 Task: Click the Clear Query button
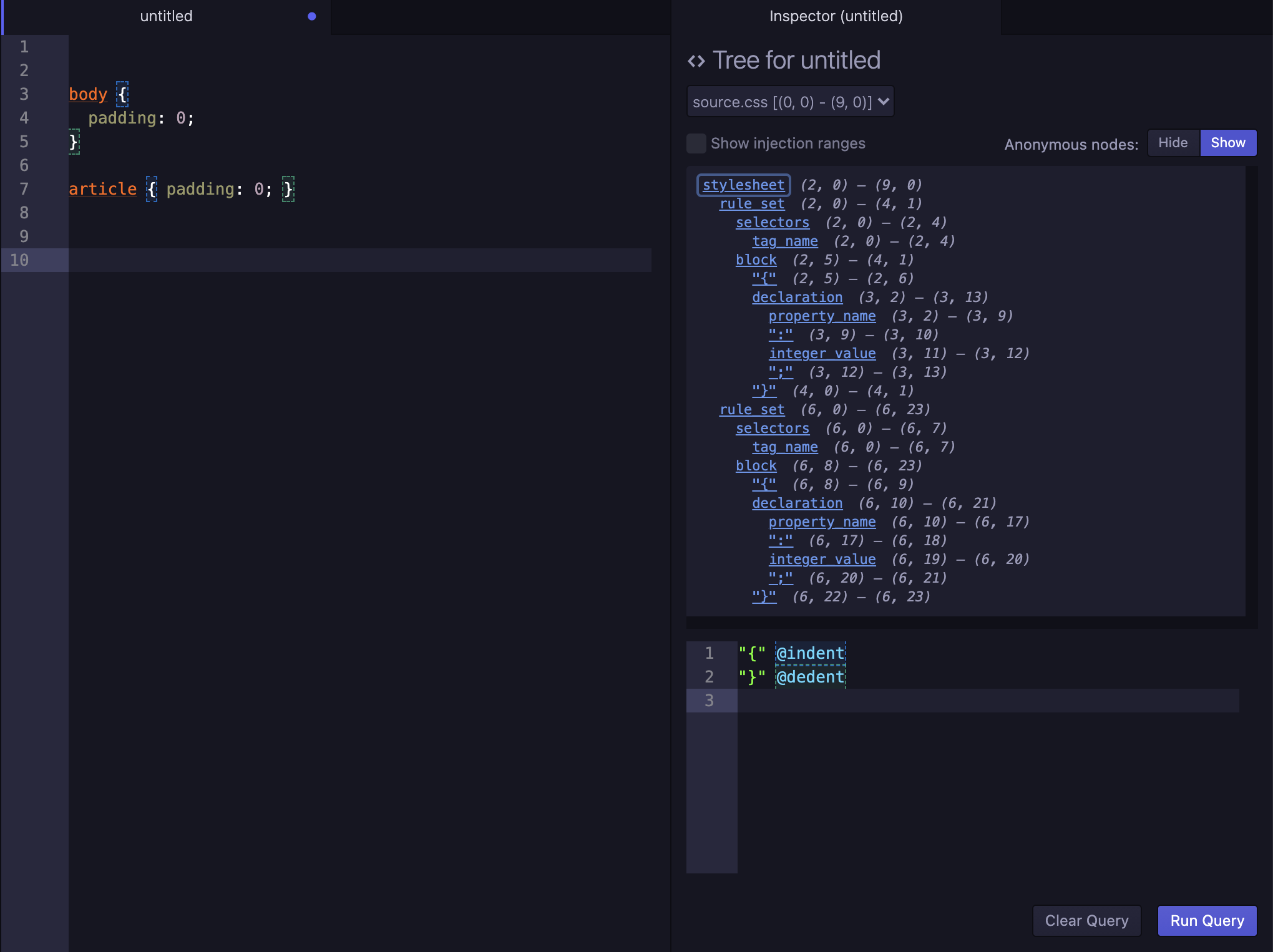tap(1086, 921)
